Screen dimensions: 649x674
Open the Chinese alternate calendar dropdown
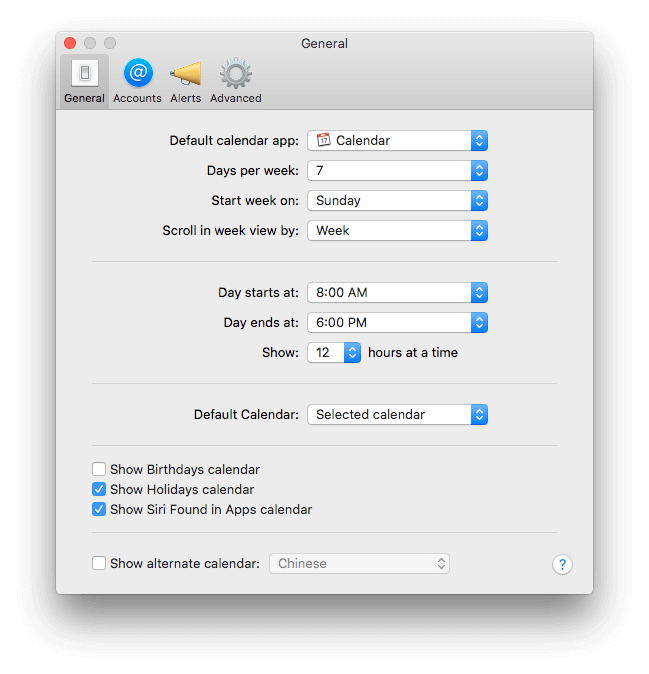pos(359,564)
